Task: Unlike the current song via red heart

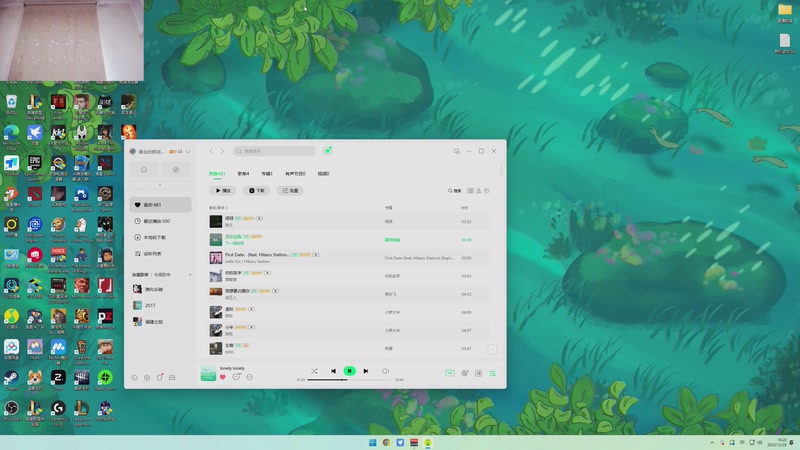Action: [222, 377]
